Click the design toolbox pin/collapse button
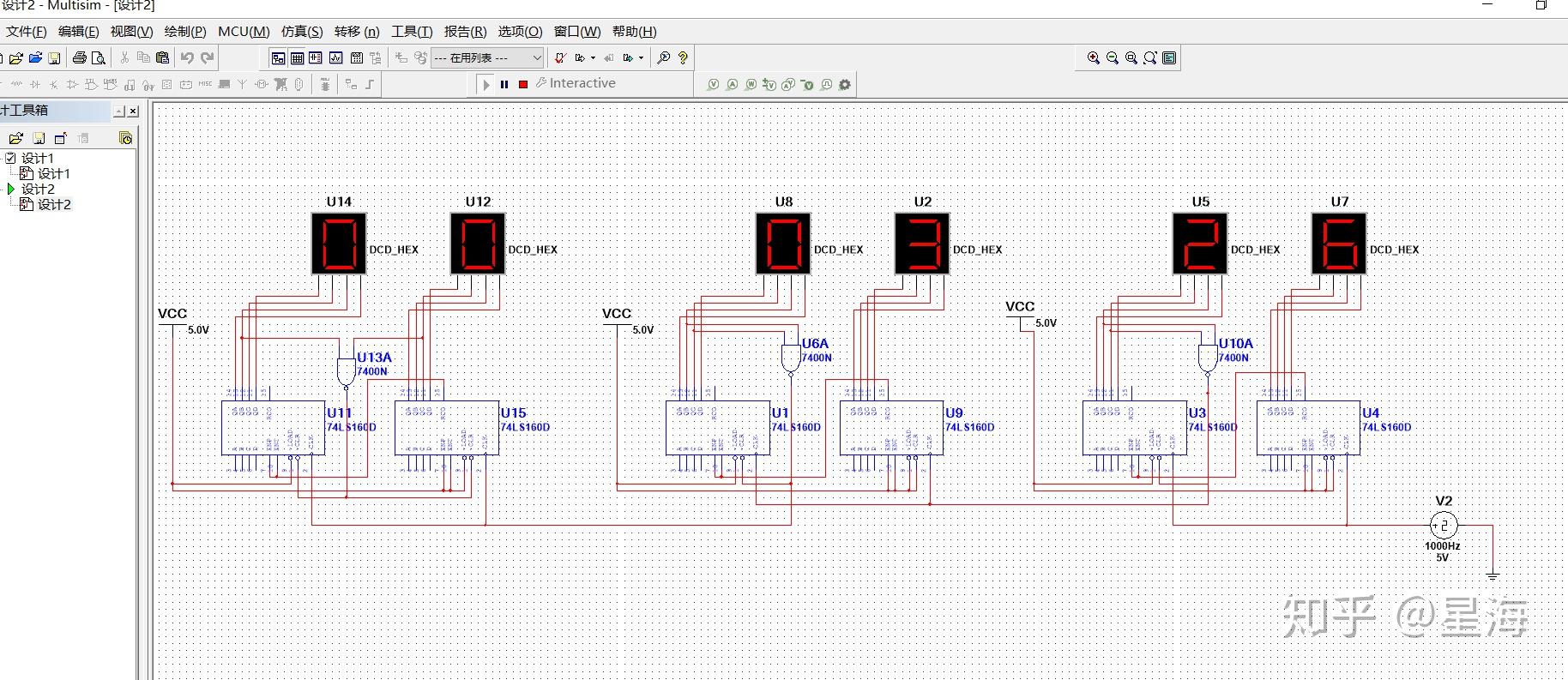The image size is (1568, 680). 120,111
